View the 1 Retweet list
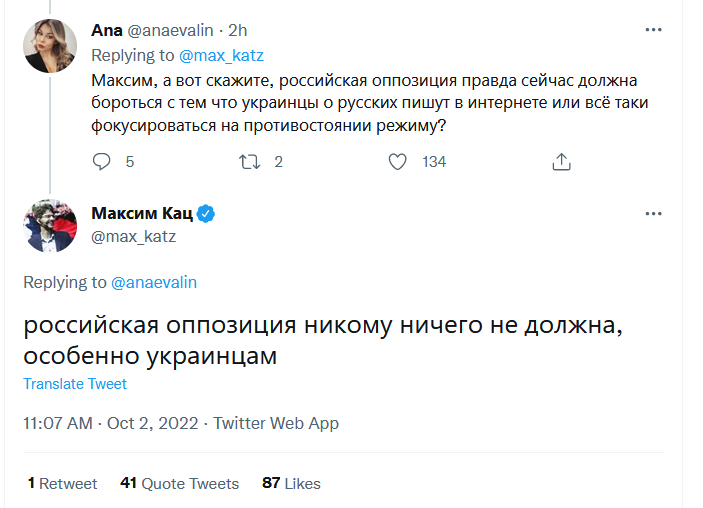 [62, 483]
